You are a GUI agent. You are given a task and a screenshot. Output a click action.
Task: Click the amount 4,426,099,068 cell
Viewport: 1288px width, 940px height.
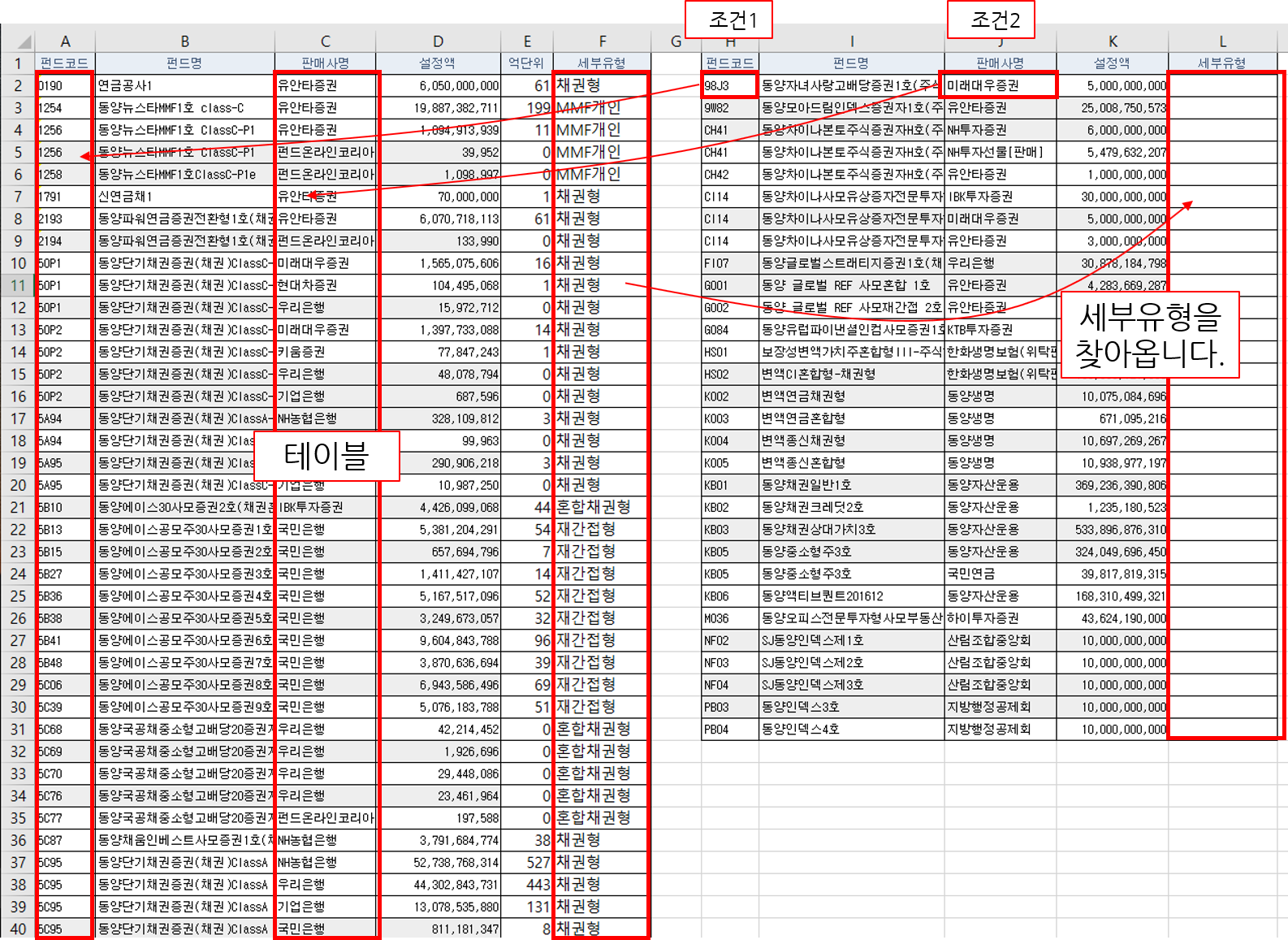[438, 507]
